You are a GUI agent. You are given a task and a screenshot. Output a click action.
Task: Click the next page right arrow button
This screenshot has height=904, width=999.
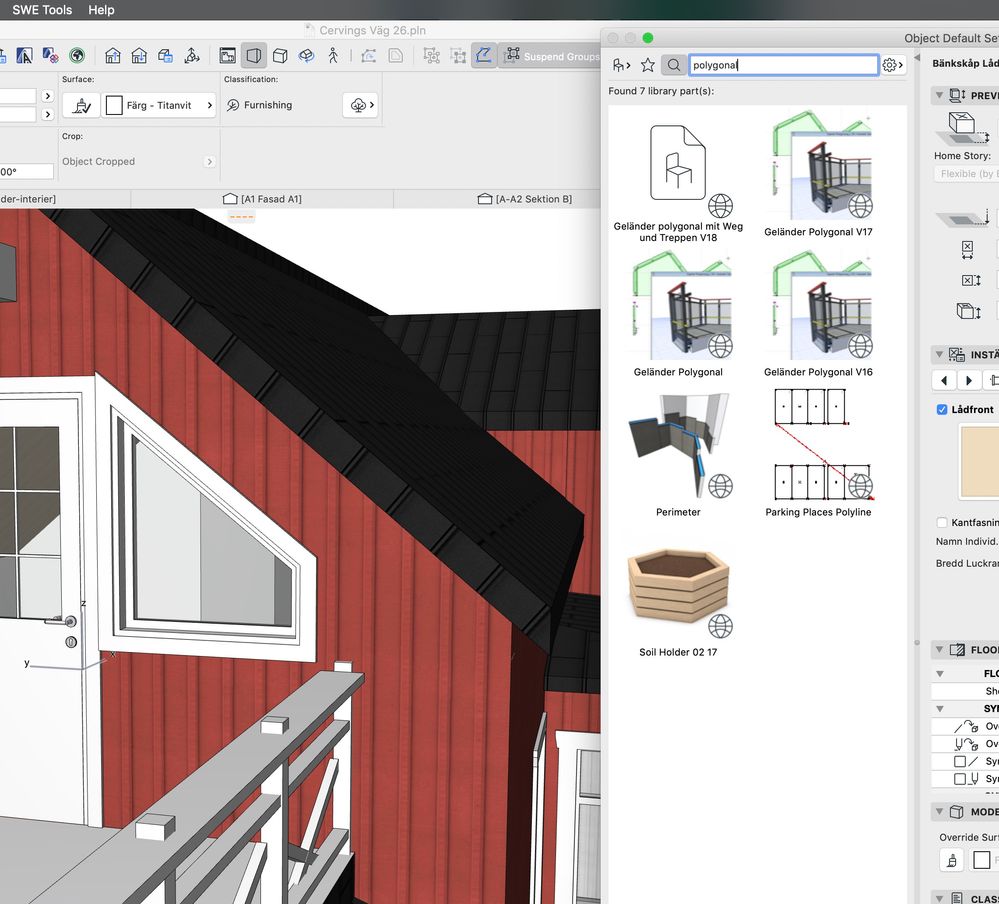coord(968,381)
